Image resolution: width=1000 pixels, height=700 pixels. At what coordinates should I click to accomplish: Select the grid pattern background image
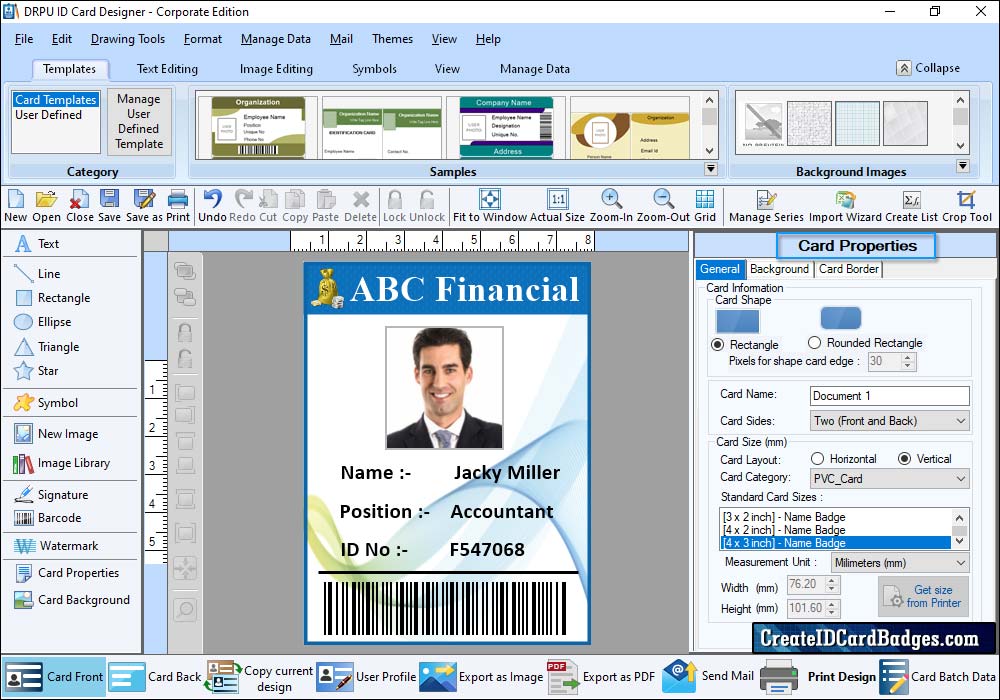tap(857, 123)
